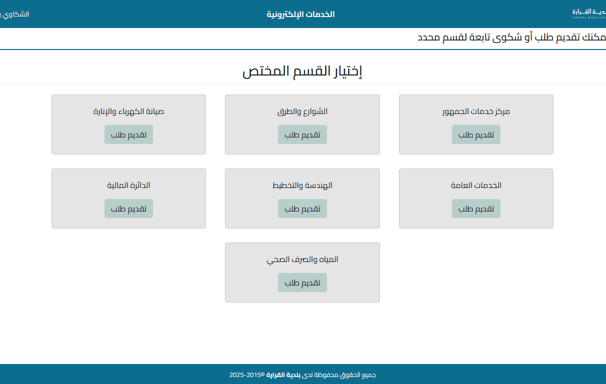Select the الدائرة المالية card title
Screen dimensions: 606x384
point(129,185)
